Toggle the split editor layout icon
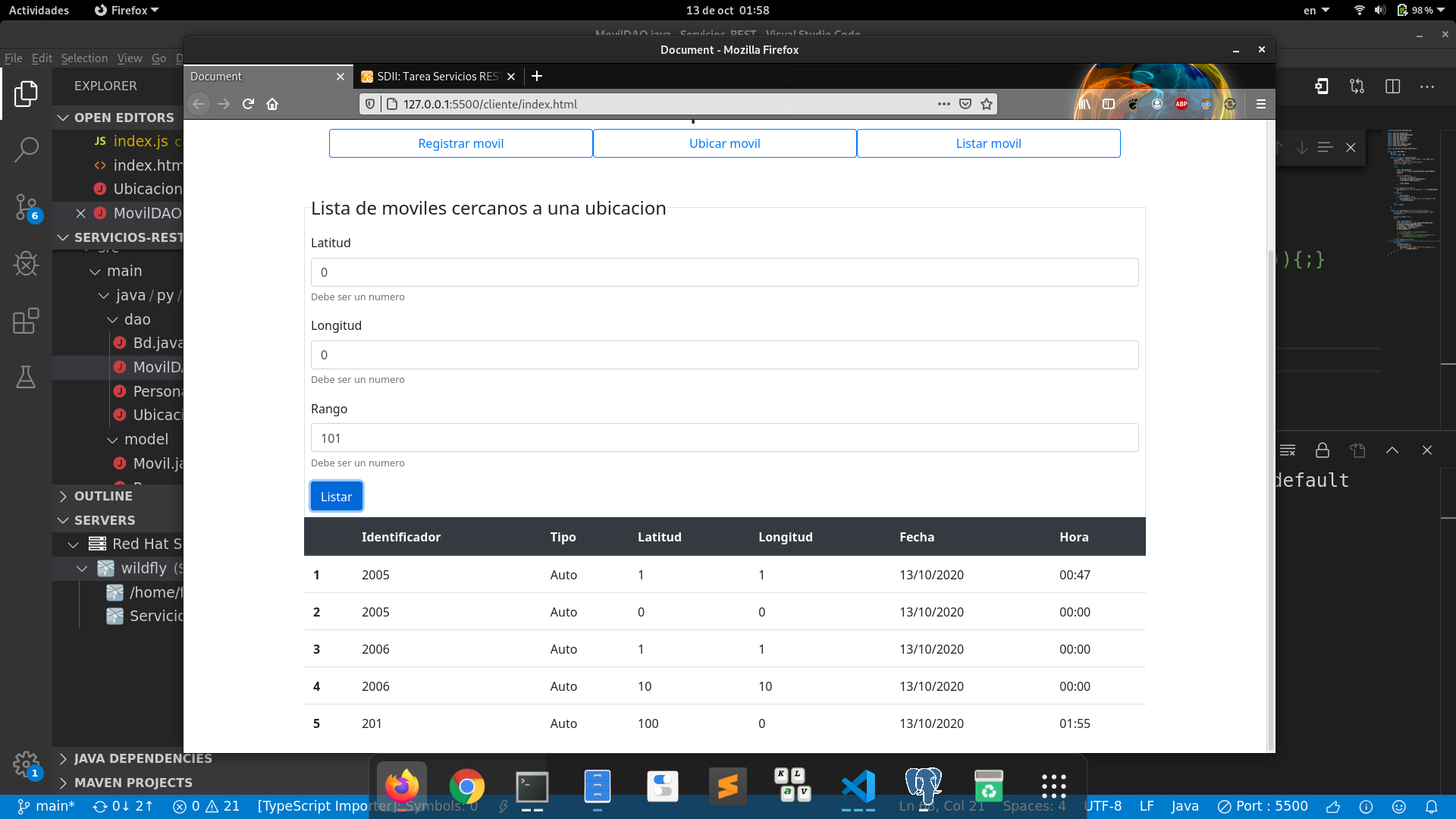The height and width of the screenshot is (819, 1456). [x=1392, y=86]
